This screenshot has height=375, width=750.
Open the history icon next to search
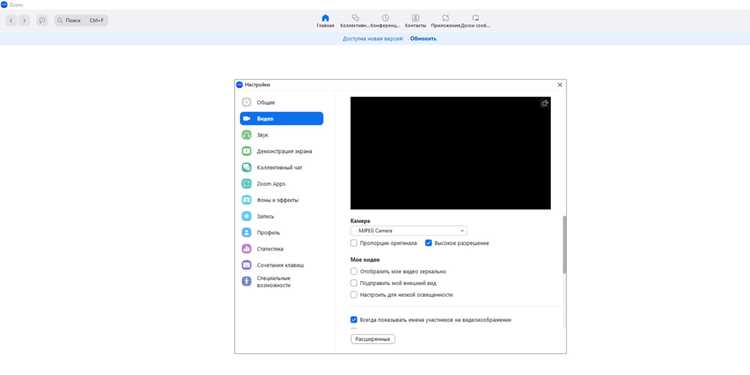click(x=42, y=21)
